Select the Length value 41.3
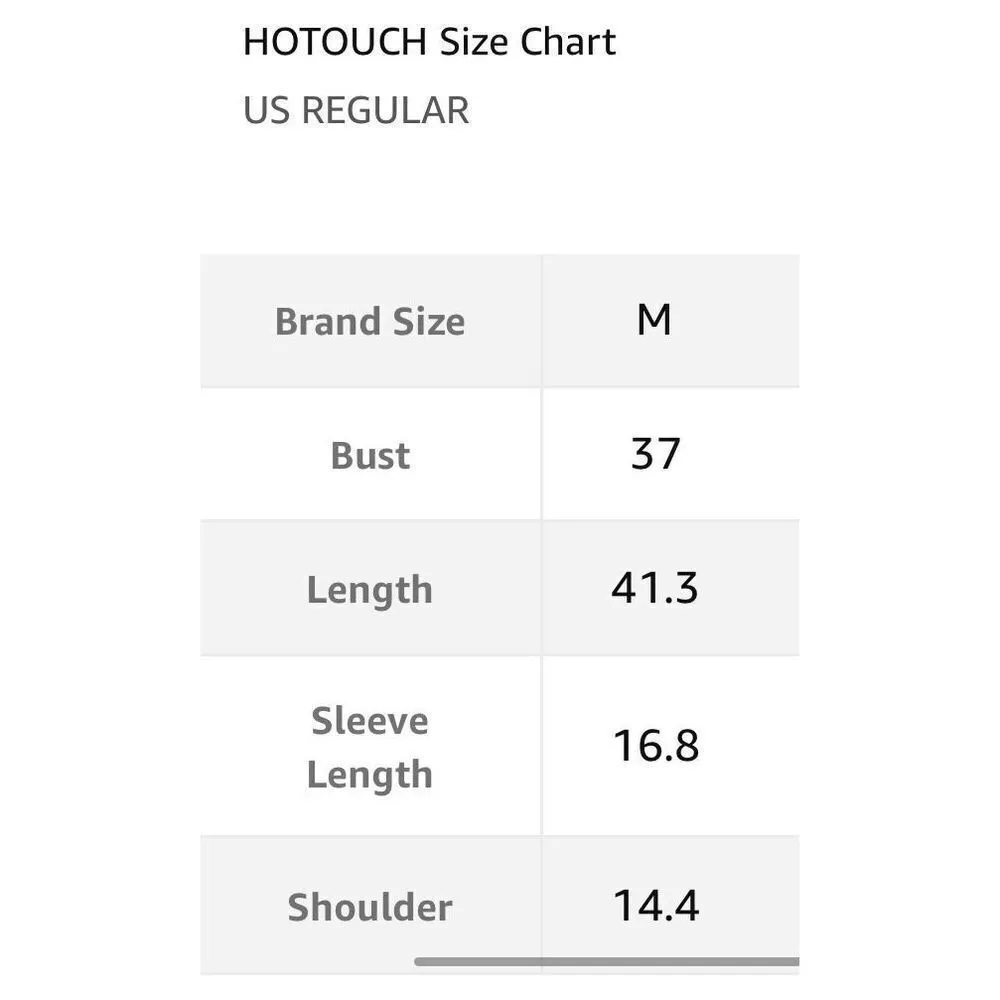The width and height of the screenshot is (1000, 1000). pyautogui.click(x=655, y=589)
